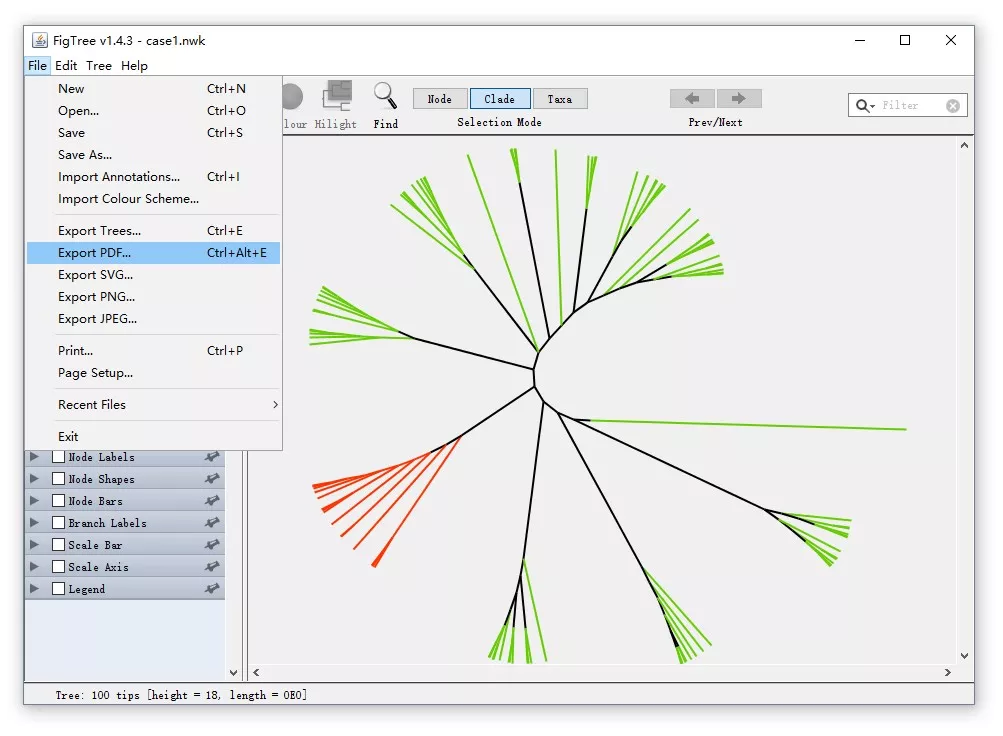Select New in File menu
The image size is (1003, 736).
[x=154, y=89]
